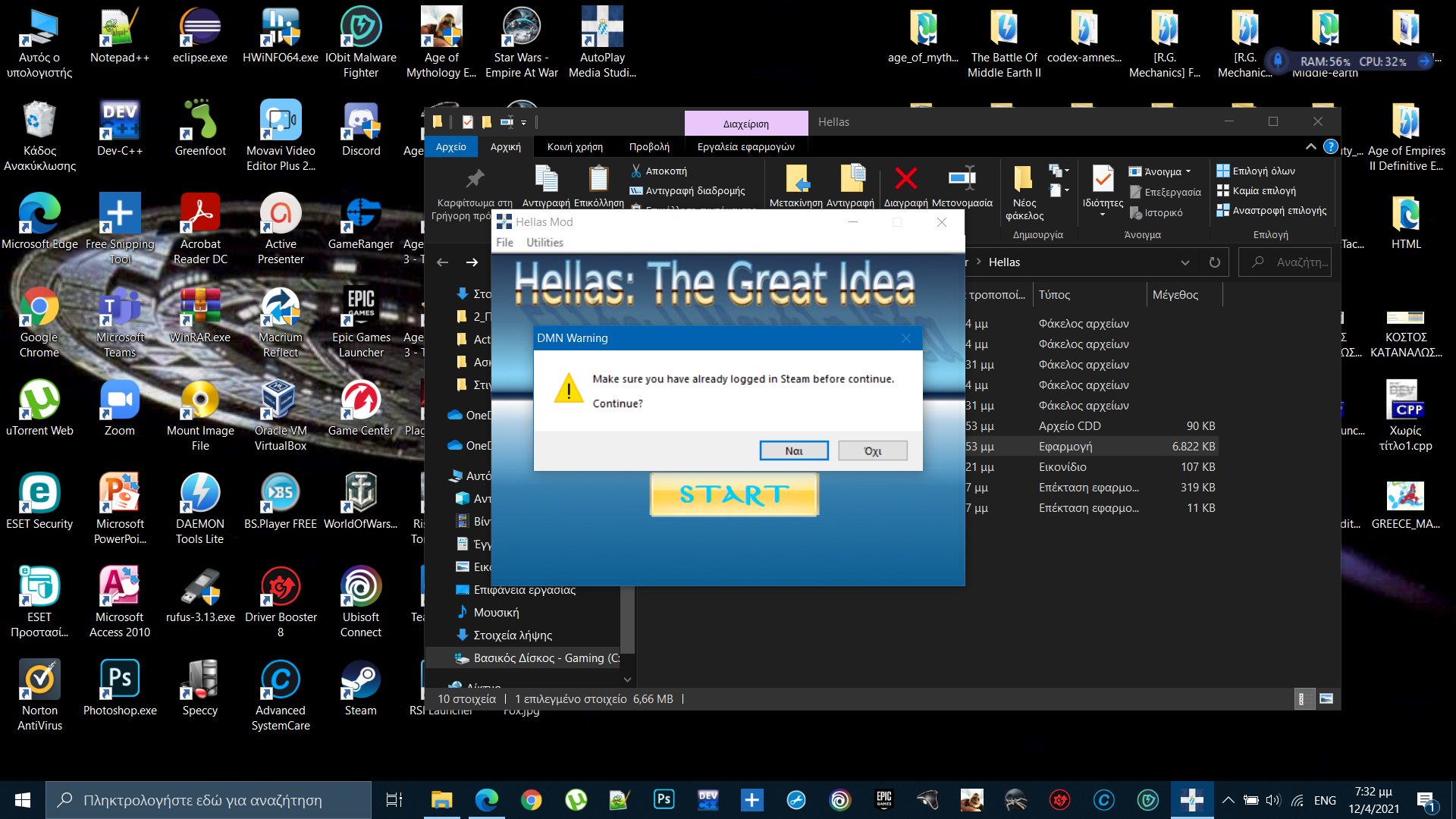Open the Quick Access Toolbar dropdown arrow
This screenshot has height=819, width=1456.
pyautogui.click(x=523, y=122)
